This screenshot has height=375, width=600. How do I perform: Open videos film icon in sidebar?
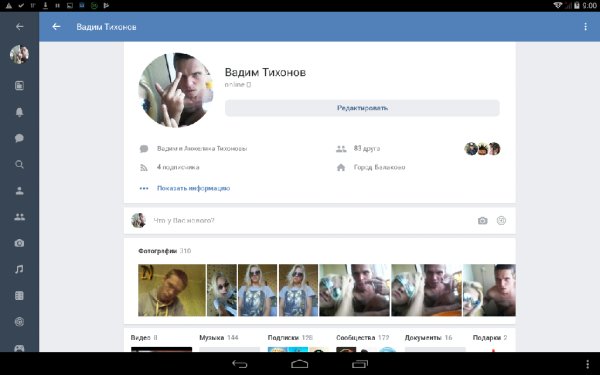(x=19, y=296)
